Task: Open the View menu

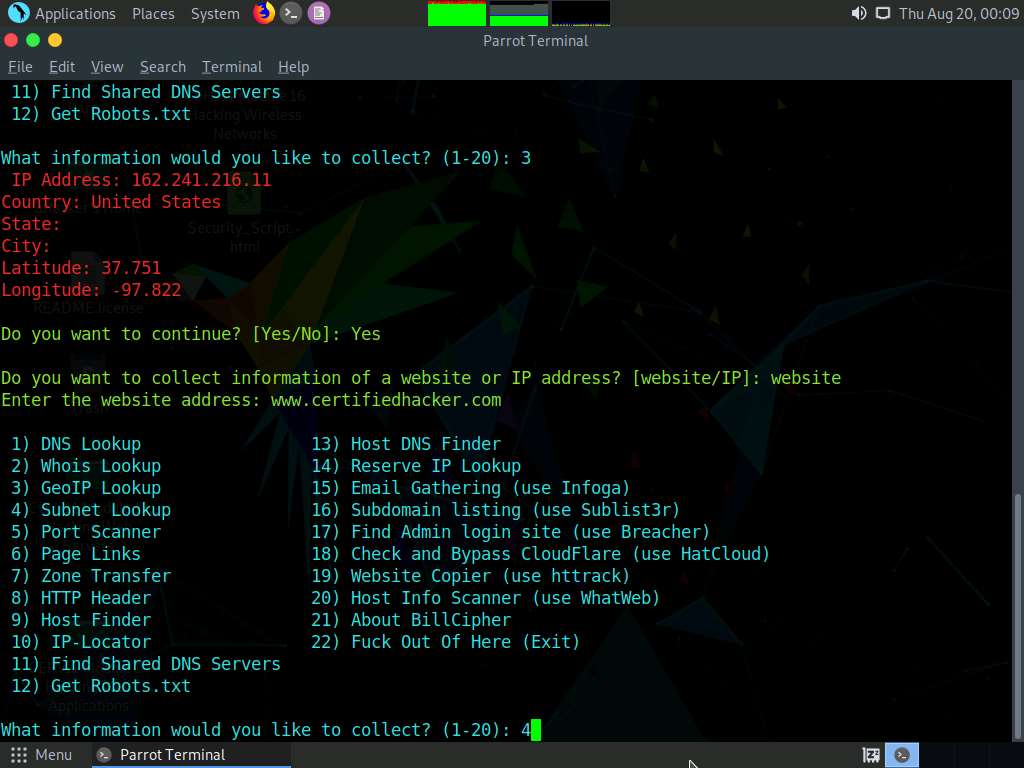Action: point(107,67)
